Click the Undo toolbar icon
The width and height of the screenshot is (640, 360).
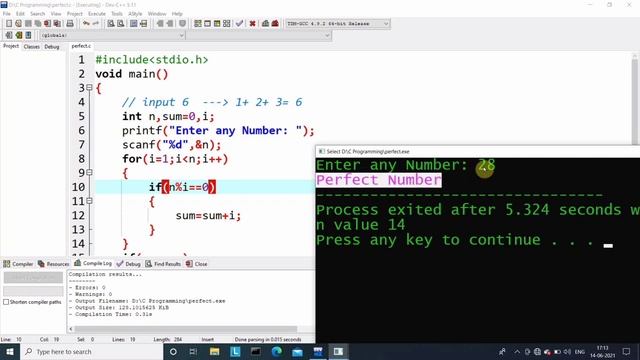(86, 24)
